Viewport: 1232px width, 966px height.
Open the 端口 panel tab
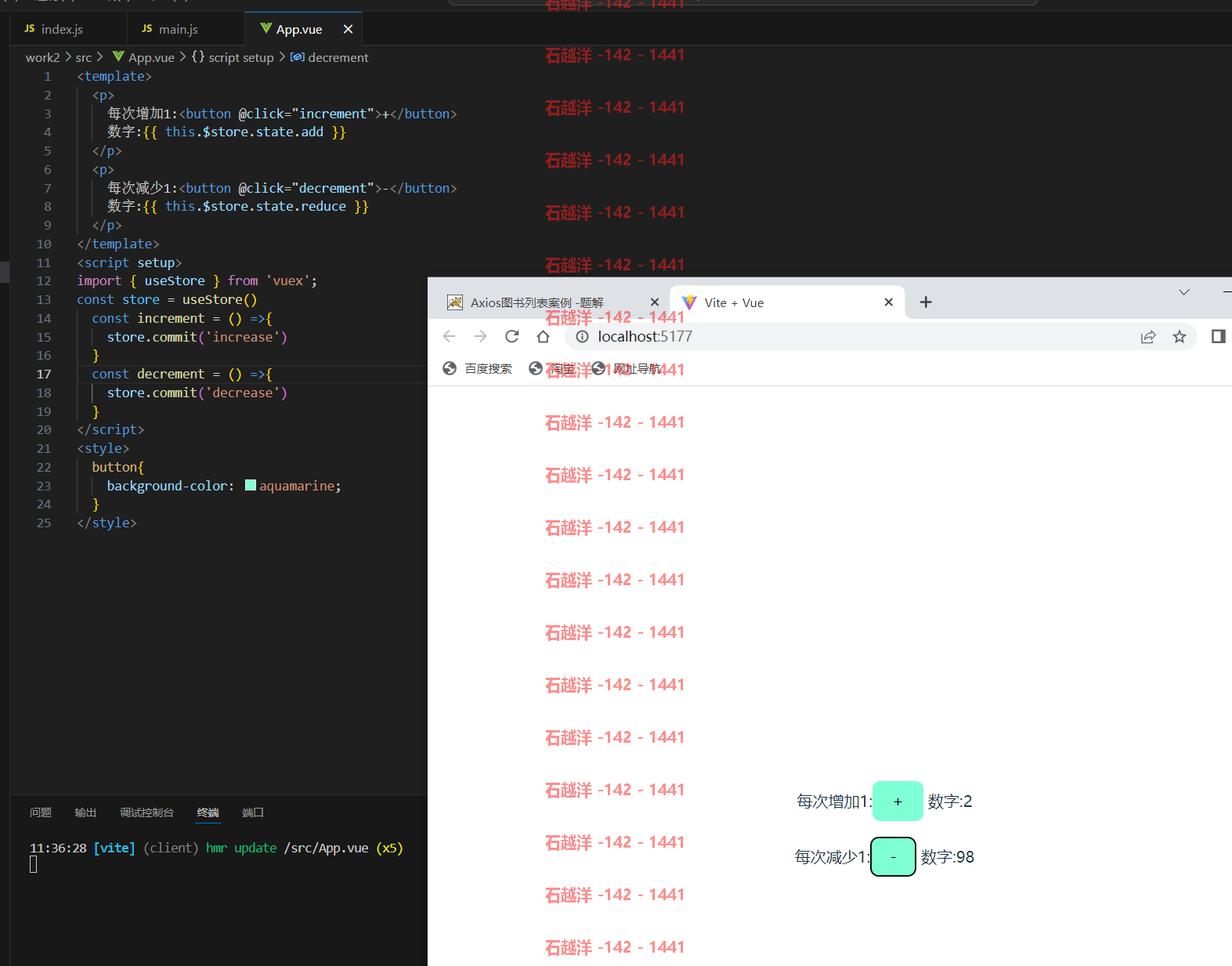pos(253,812)
